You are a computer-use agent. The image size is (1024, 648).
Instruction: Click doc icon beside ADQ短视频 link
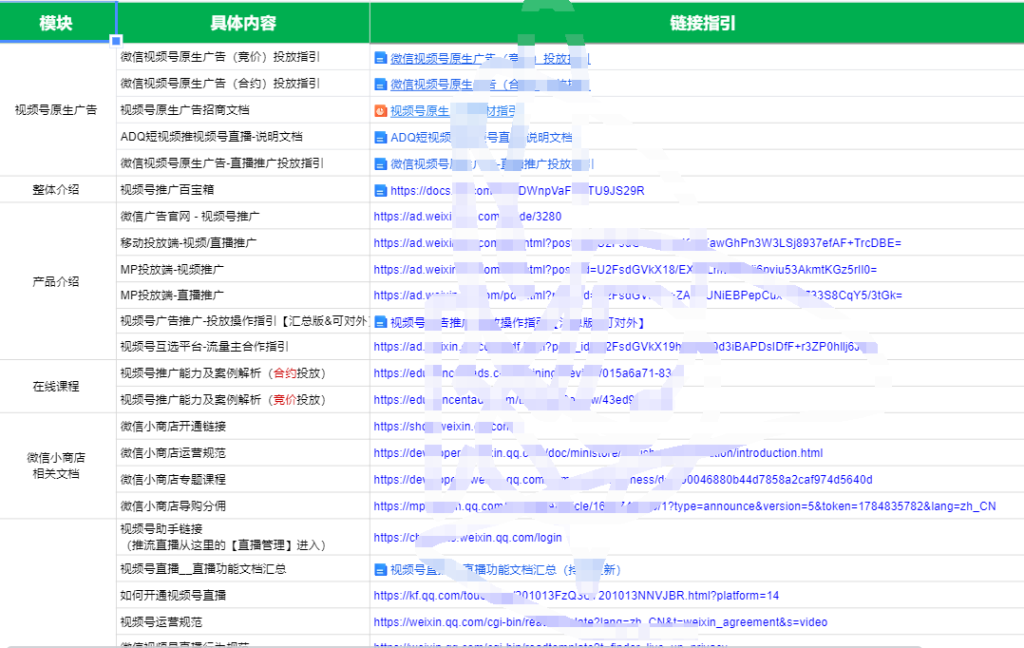380,137
